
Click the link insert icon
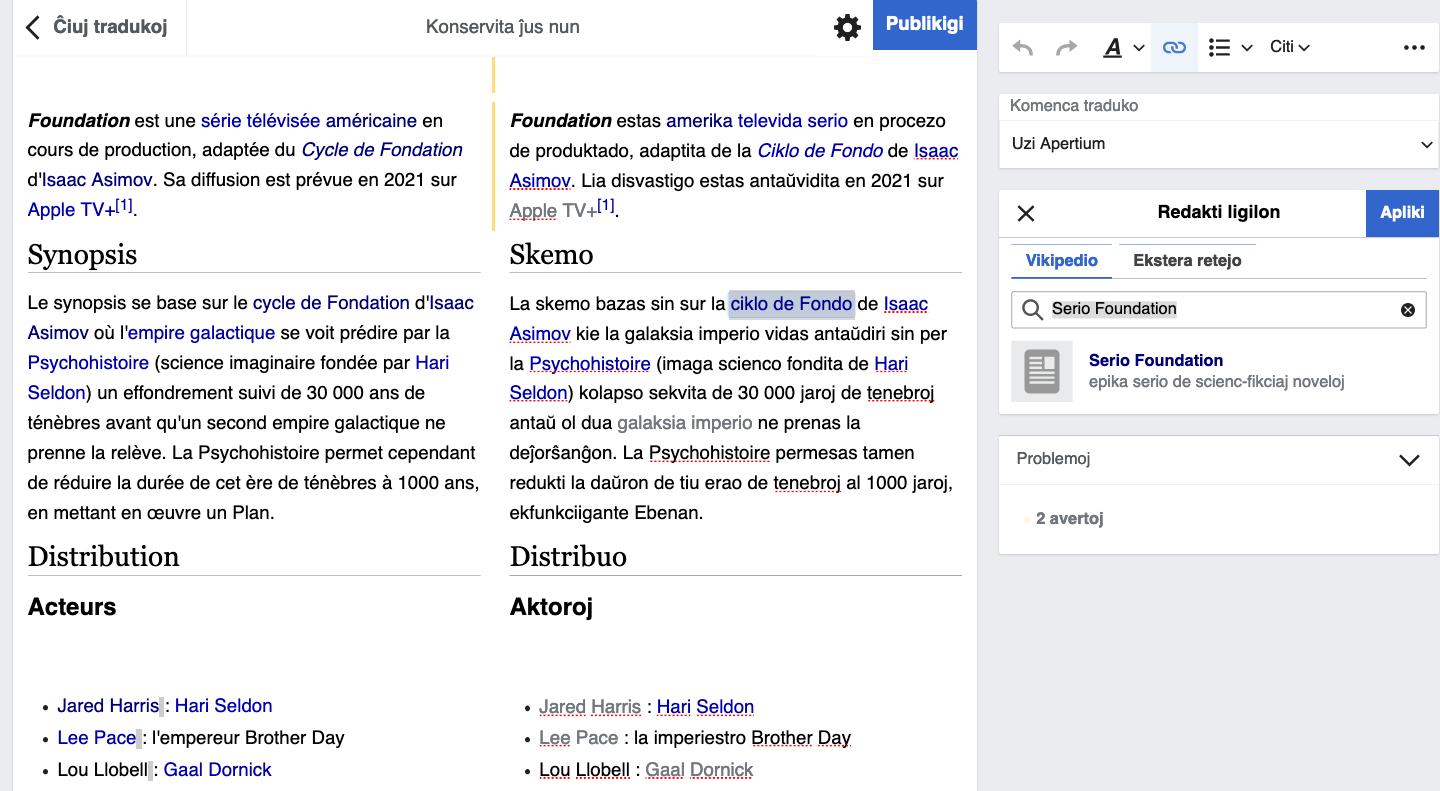1174,48
